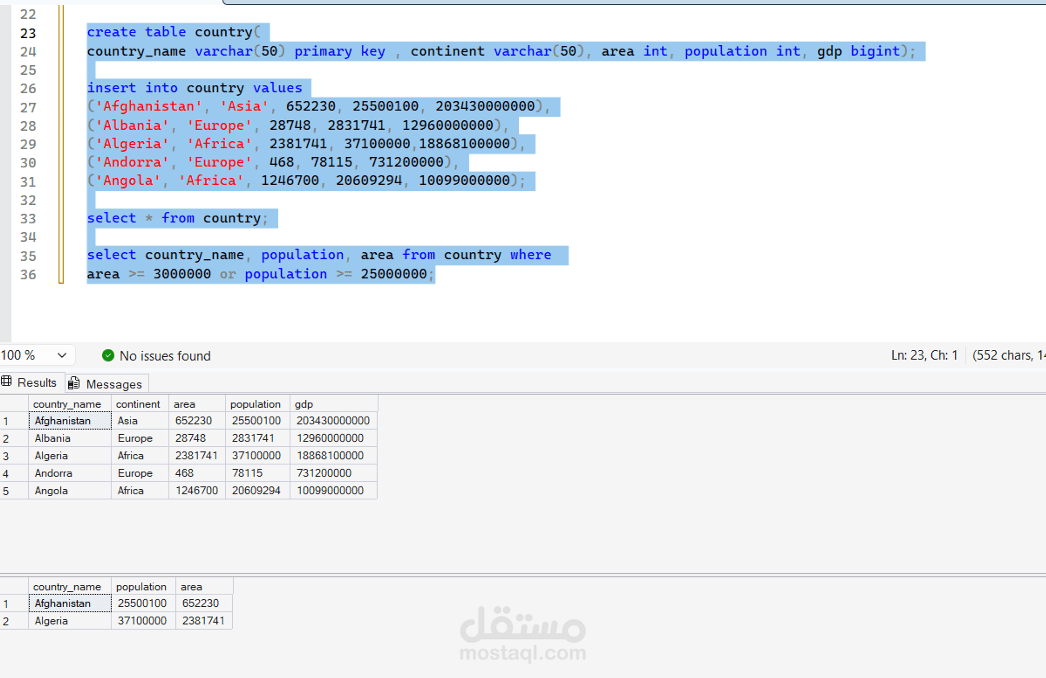Click the Results grid icon
This screenshot has width=1046, height=678.
point(7,382)
